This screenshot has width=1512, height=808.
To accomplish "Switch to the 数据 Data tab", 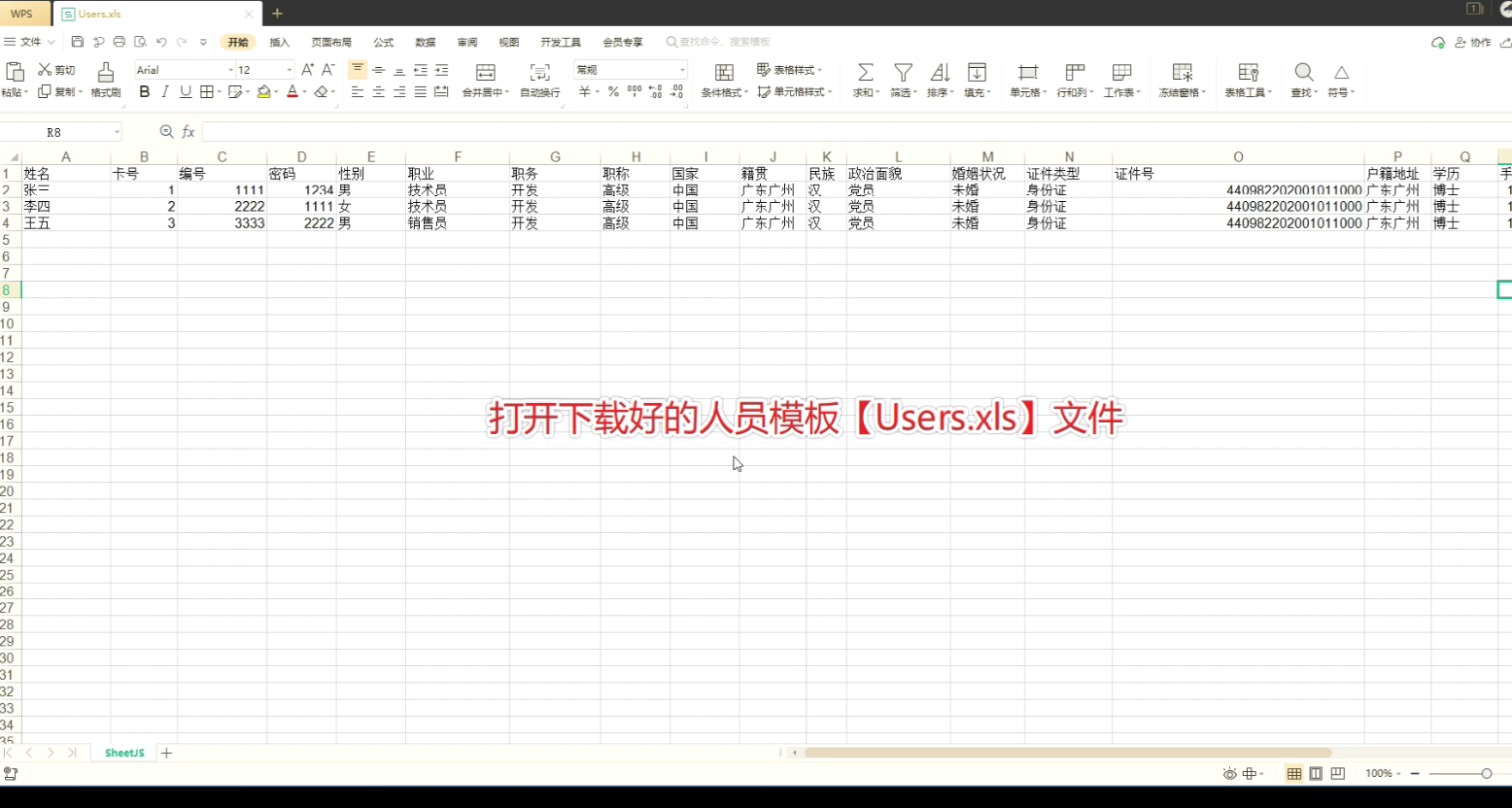I will [x=426, y=43].
